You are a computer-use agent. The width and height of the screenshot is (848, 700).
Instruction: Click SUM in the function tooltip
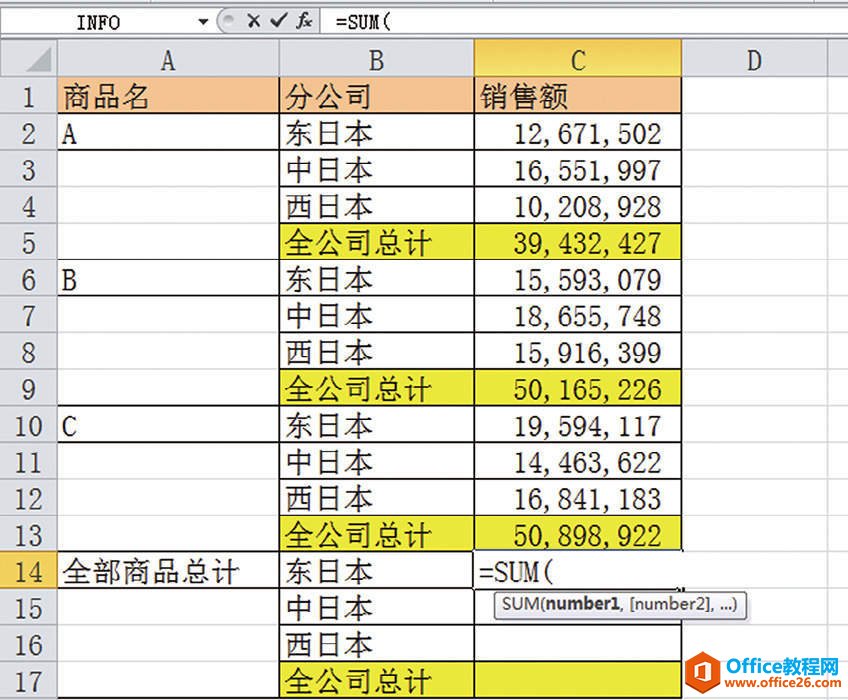click(x=520, y=604)
